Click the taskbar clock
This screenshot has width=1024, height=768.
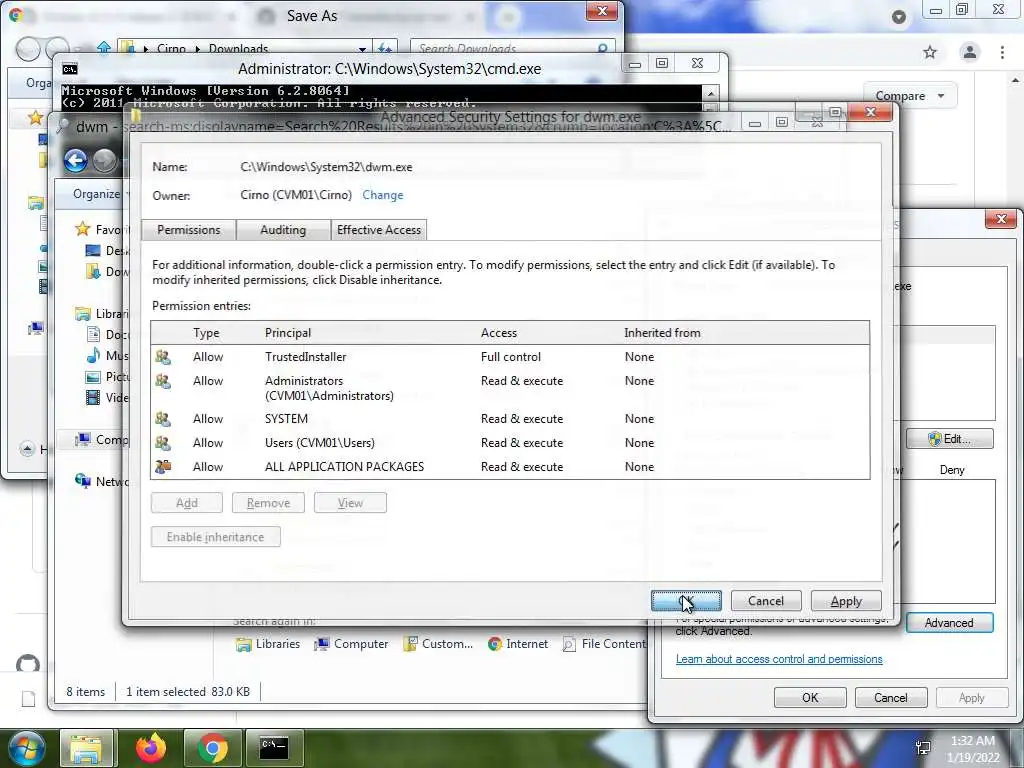(973, 749)
